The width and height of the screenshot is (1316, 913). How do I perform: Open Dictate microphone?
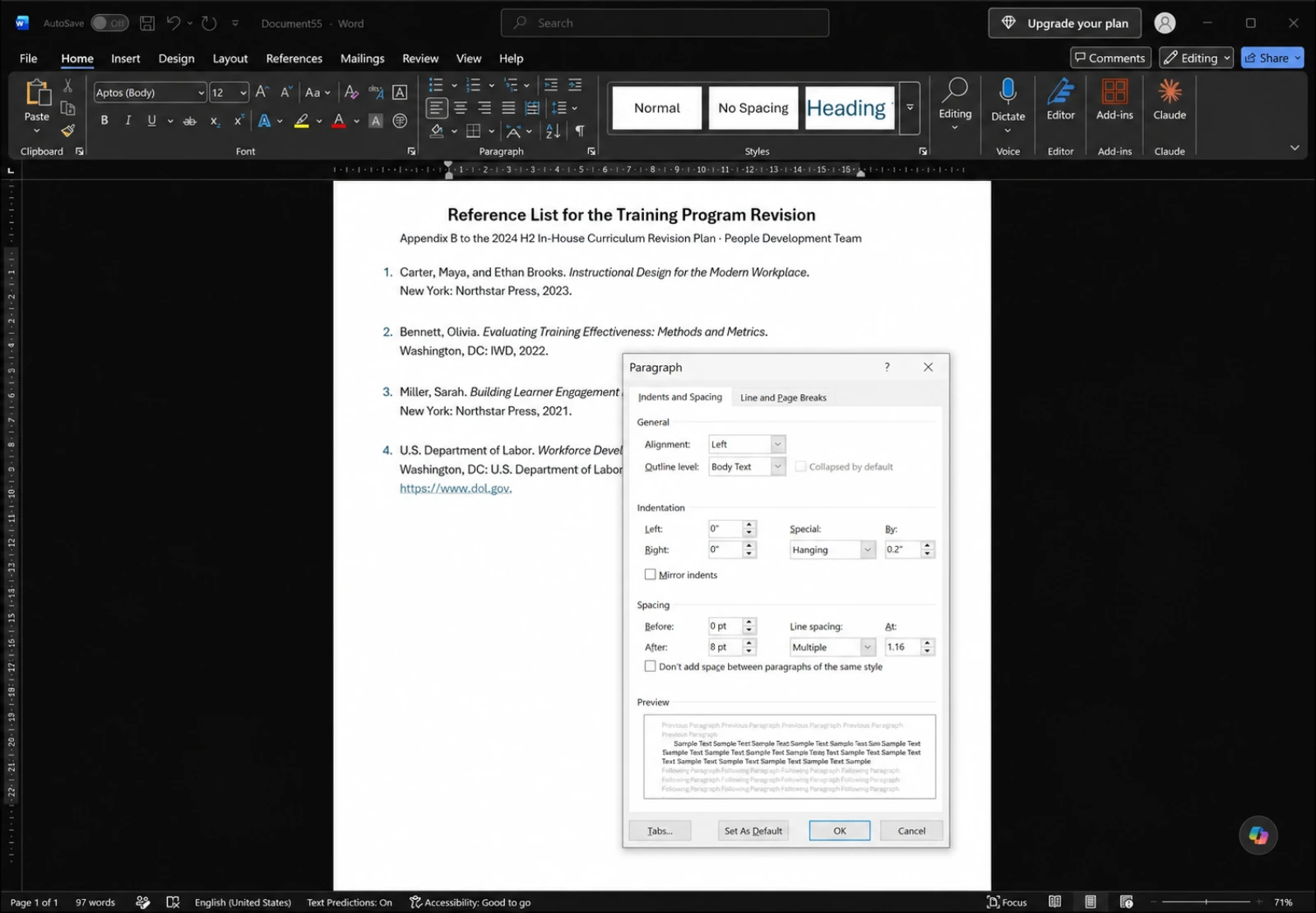[1008, 100]
